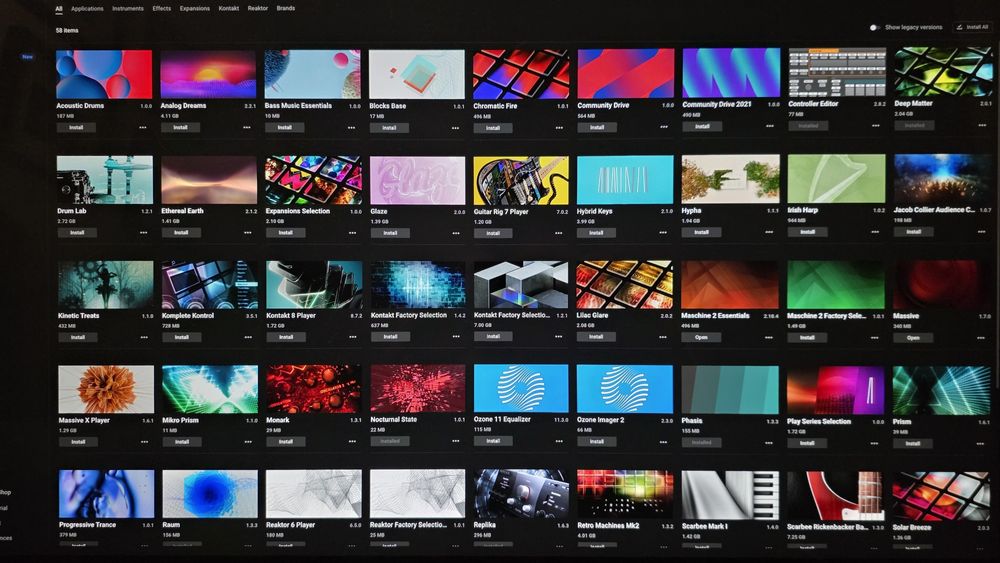Viewport: 1000px width, 563px height.
Task: Click the Reaktor 6 Player thumbnail
Action: pos(313,494)
